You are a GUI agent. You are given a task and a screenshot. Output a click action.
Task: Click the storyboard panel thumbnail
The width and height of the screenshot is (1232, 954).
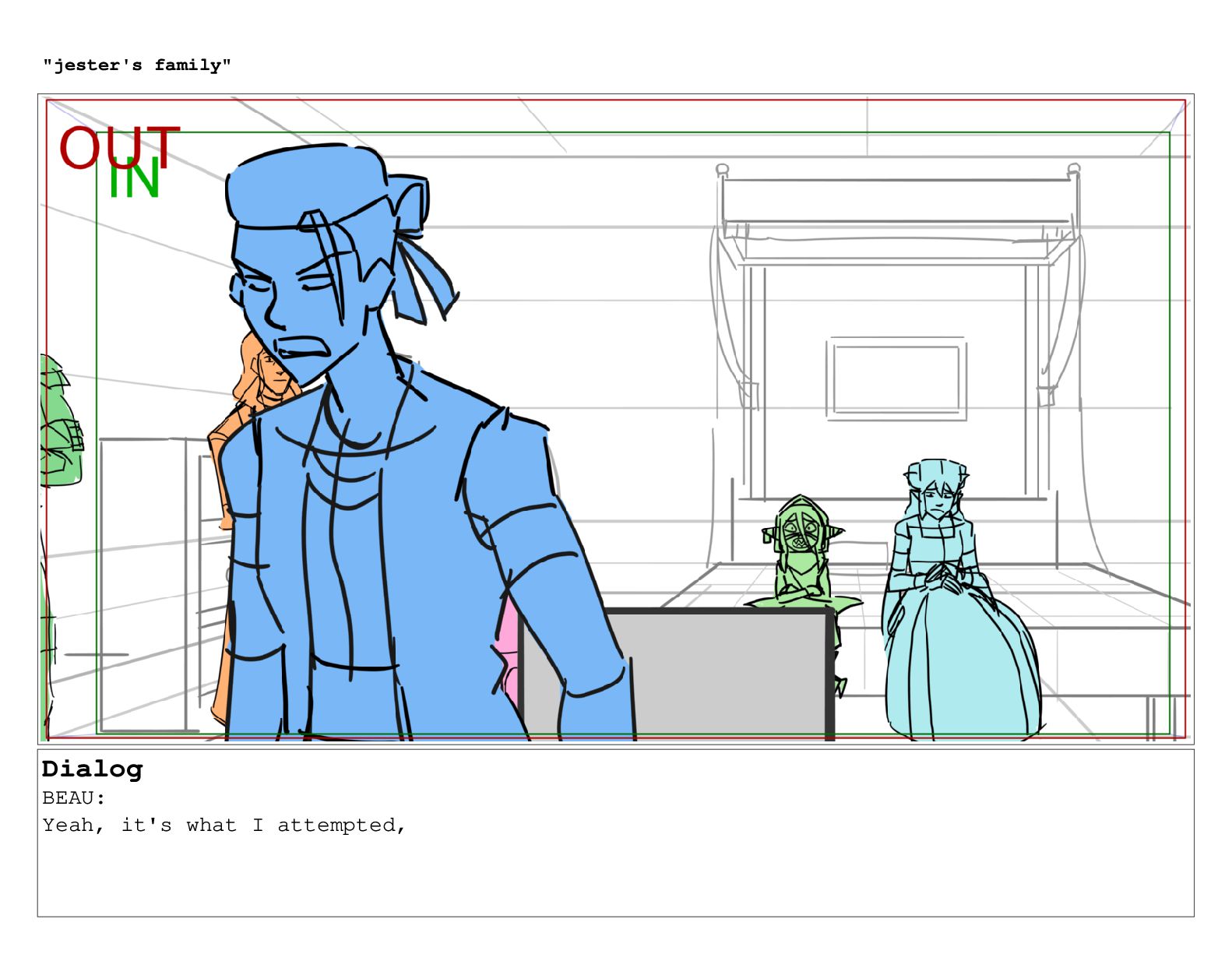[615, 419]
